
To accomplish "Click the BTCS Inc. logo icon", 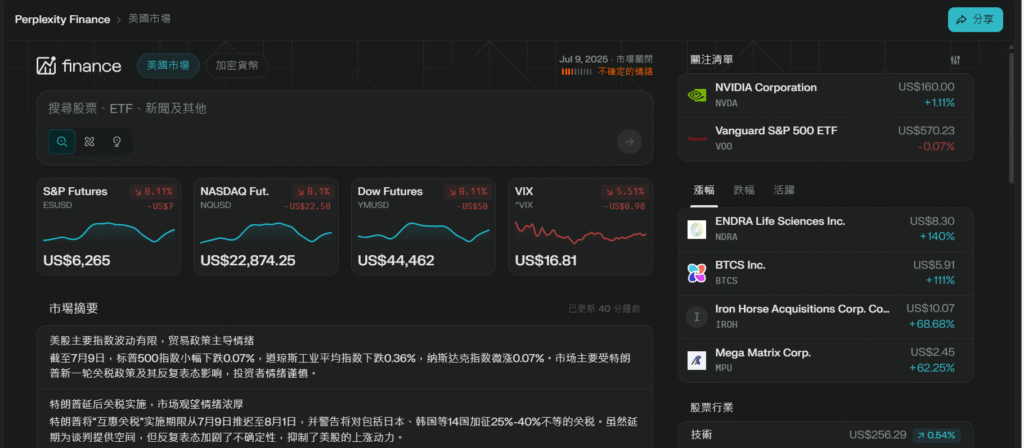I will [697, 273].
